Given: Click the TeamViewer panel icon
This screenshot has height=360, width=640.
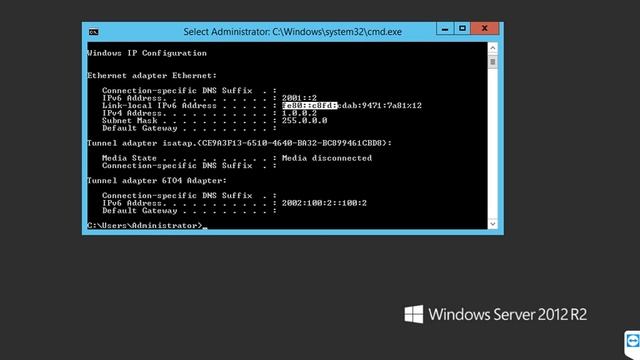Looking at the screenshot, I should [632, 342].
